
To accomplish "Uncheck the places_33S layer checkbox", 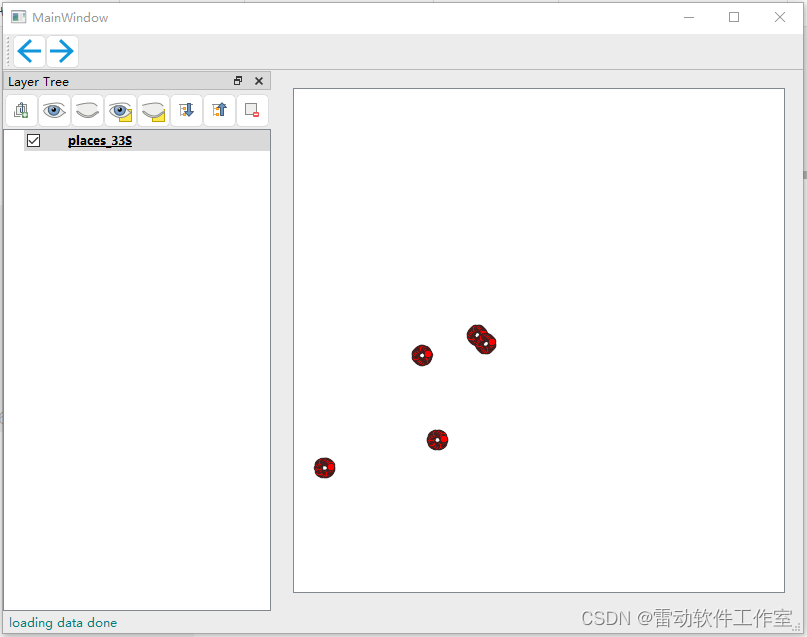I will pyautogui.click(x=33, y=140).
